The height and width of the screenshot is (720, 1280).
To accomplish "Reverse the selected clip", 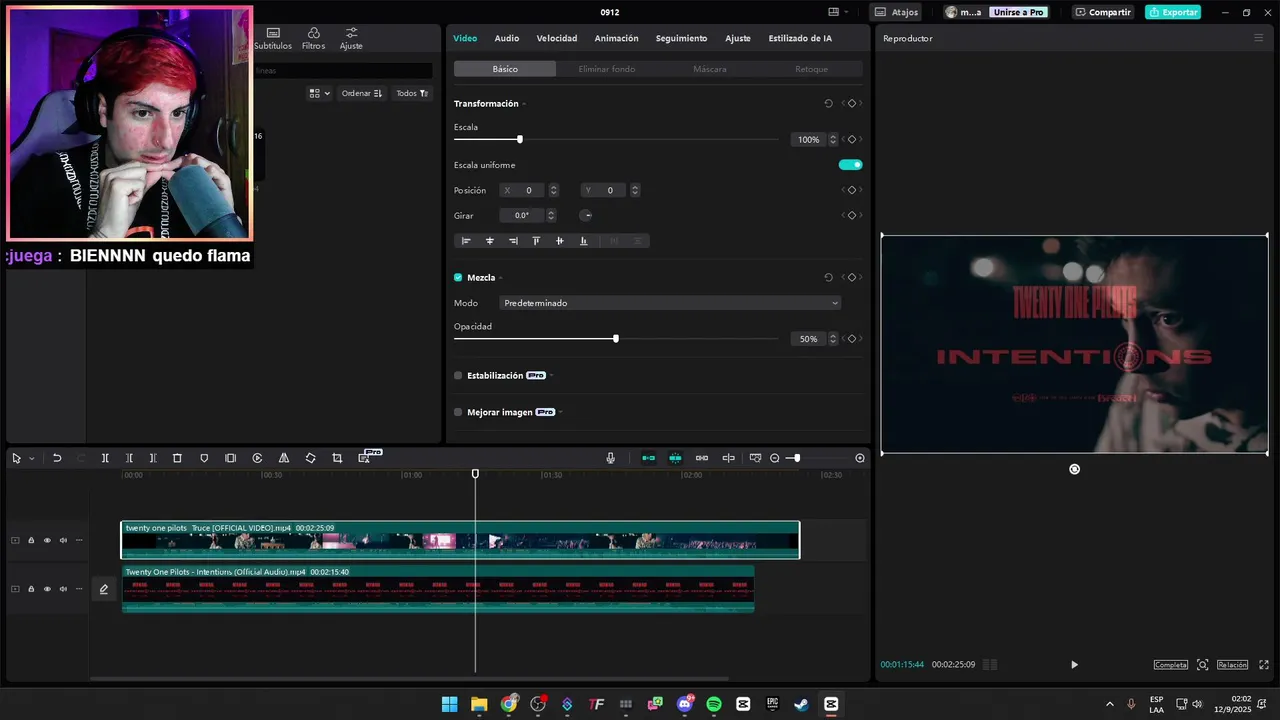I will 257,458.
